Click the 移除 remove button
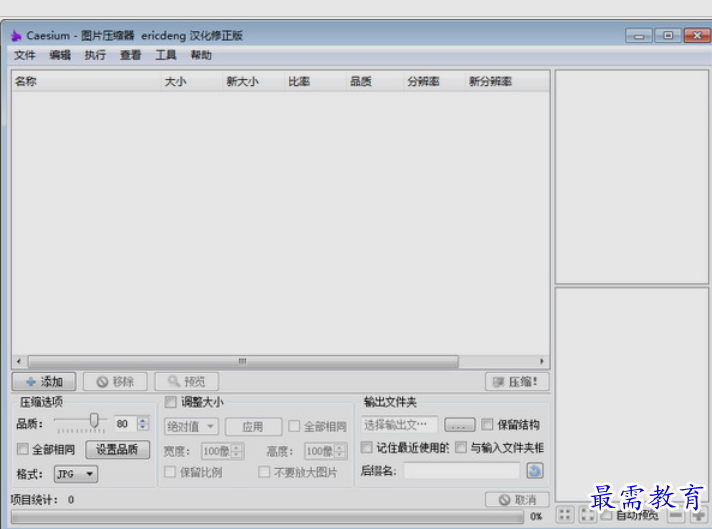 (x=115, y=381)
